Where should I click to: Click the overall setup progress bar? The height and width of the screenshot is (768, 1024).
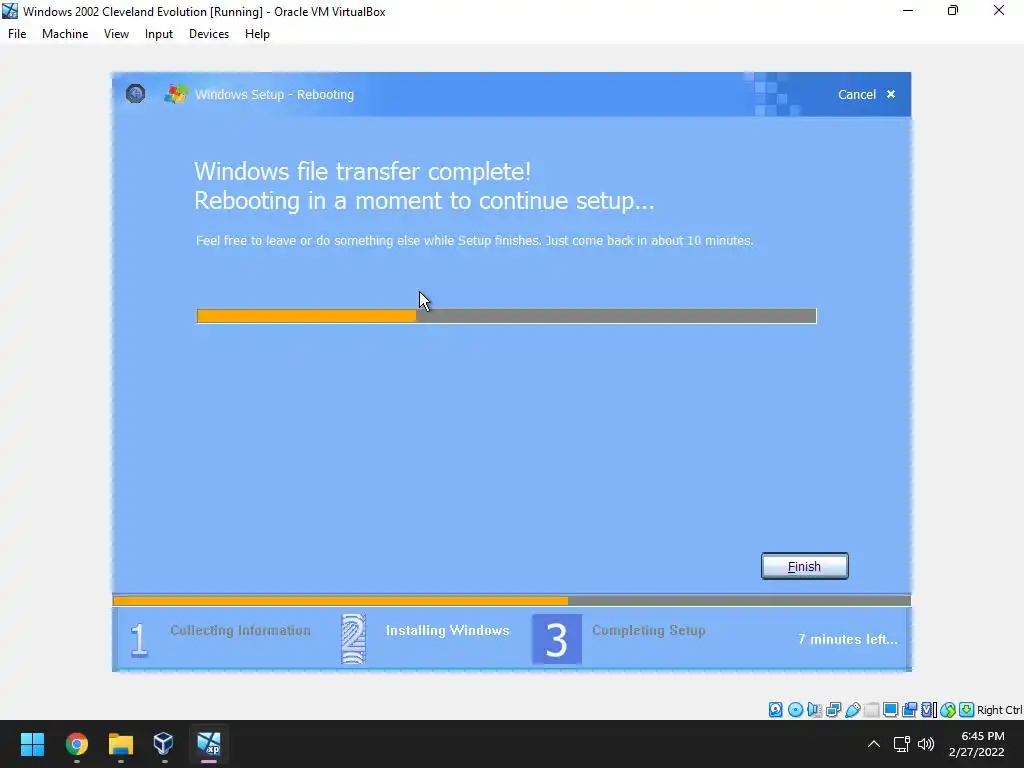click(511, 600)
